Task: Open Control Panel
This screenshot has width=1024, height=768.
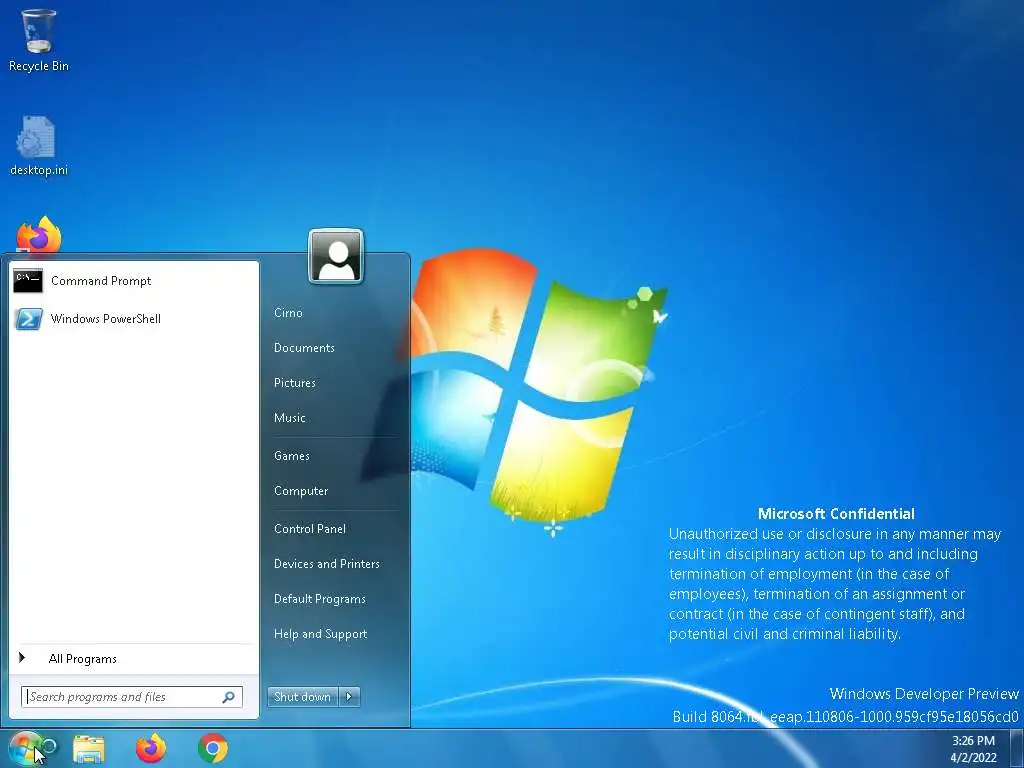Action: click(x=310, y=529)
